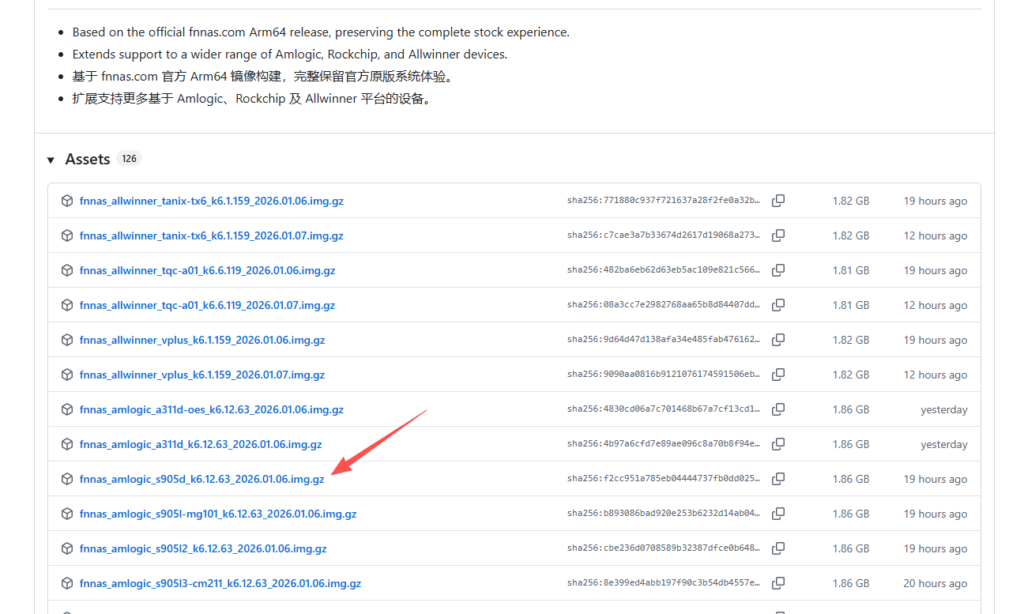Click the 126 assets count badge
Screen dimensions: 1024x614
tap(129, 159)
